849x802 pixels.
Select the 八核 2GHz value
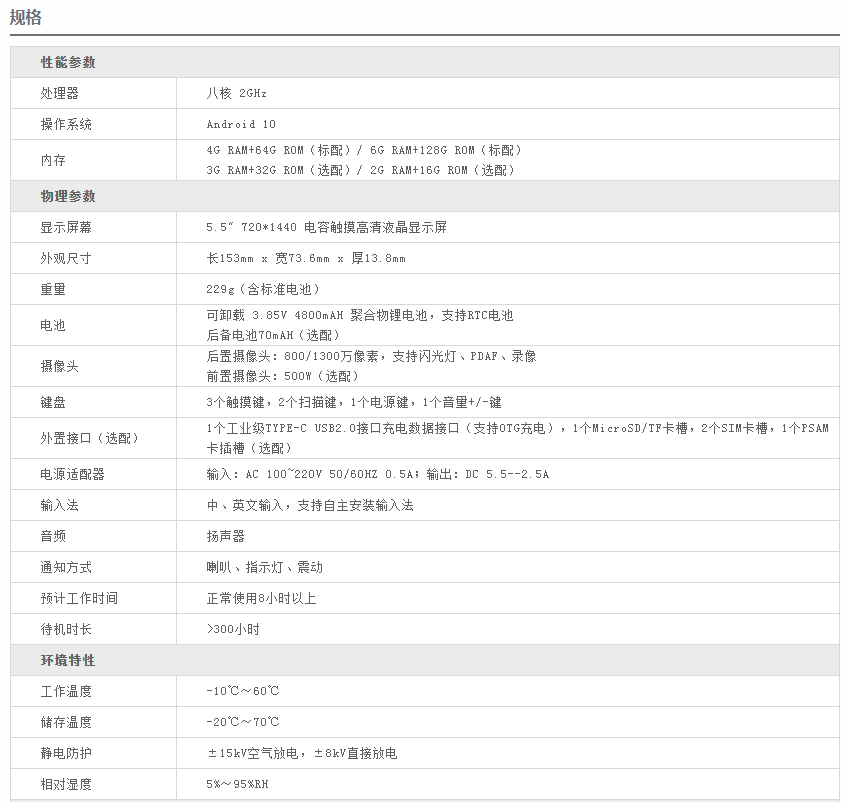(x=237, y=93)
